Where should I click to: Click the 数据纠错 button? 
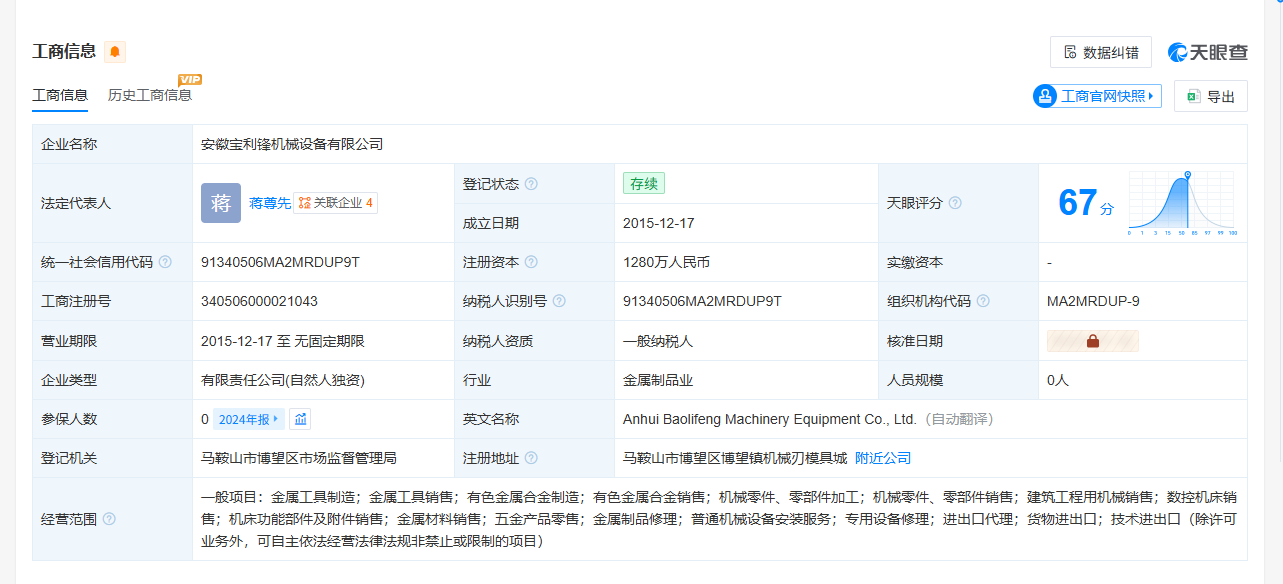click(1101, 52)
